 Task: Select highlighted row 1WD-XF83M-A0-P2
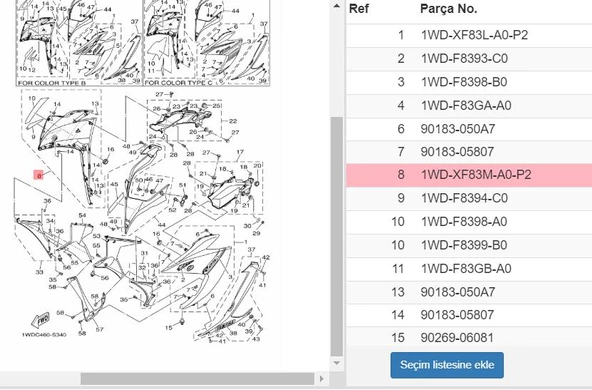tap(469, 175)
